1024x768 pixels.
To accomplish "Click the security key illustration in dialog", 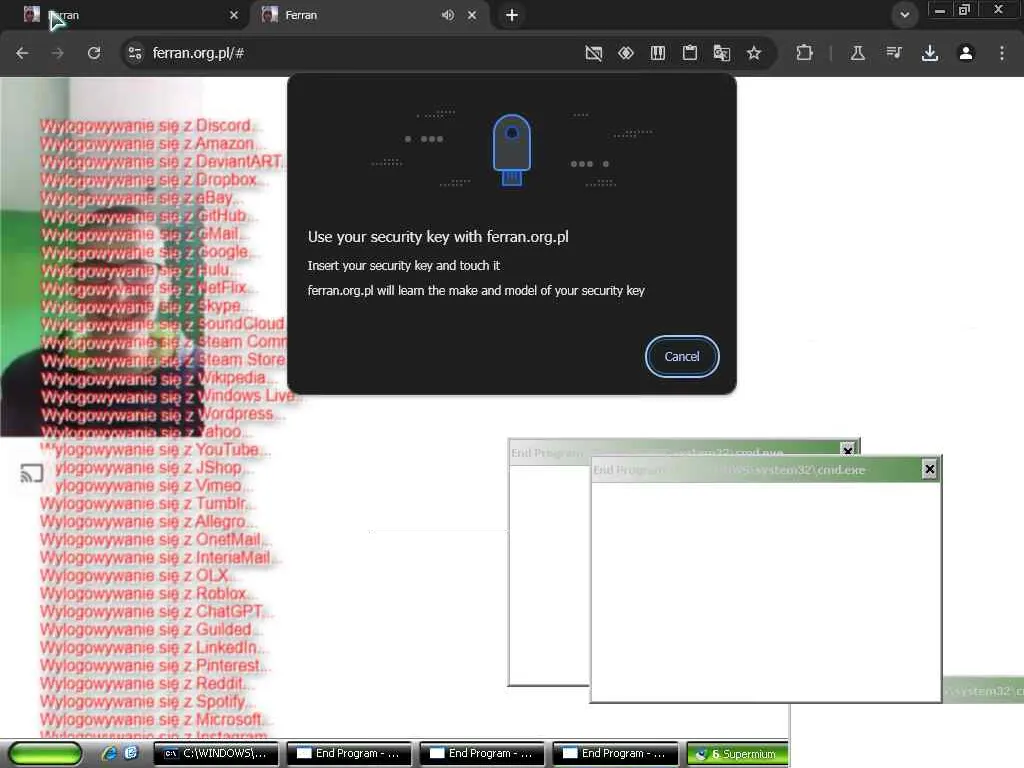I will click(x=511, y=150).
